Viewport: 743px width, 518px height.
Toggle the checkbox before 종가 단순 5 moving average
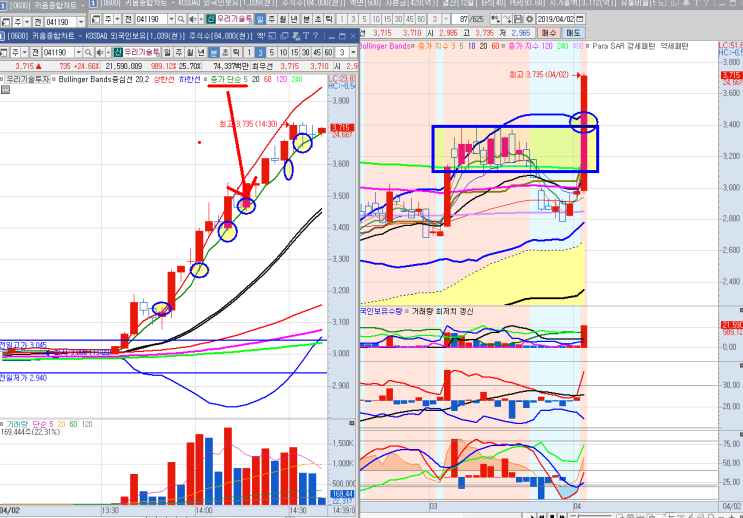[x=205, y=79]
